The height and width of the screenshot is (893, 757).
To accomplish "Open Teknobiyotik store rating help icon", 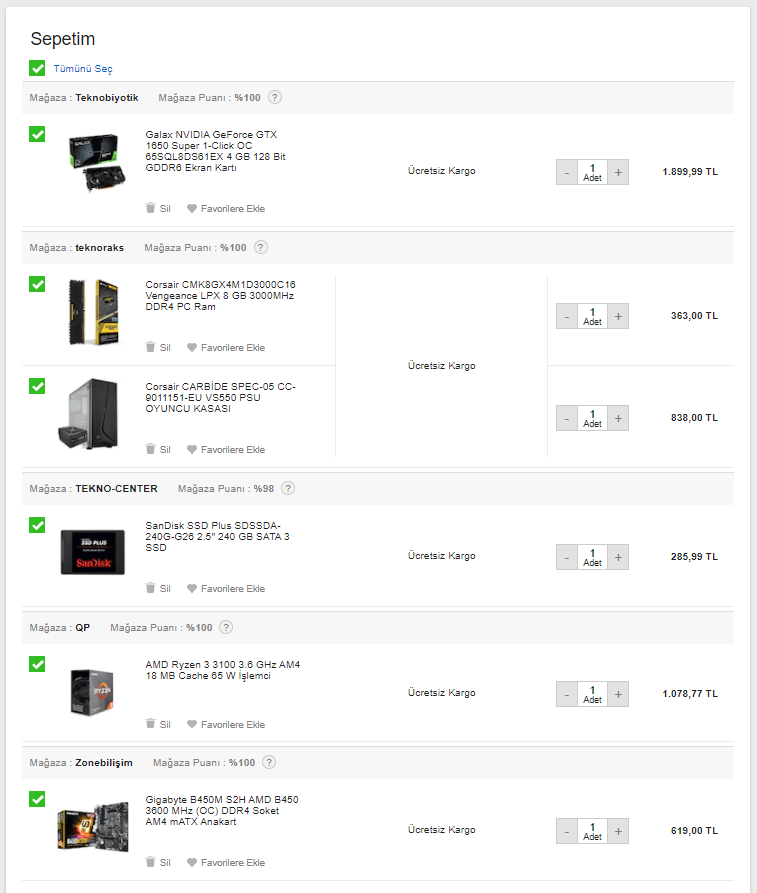I will tap(275, 97).
